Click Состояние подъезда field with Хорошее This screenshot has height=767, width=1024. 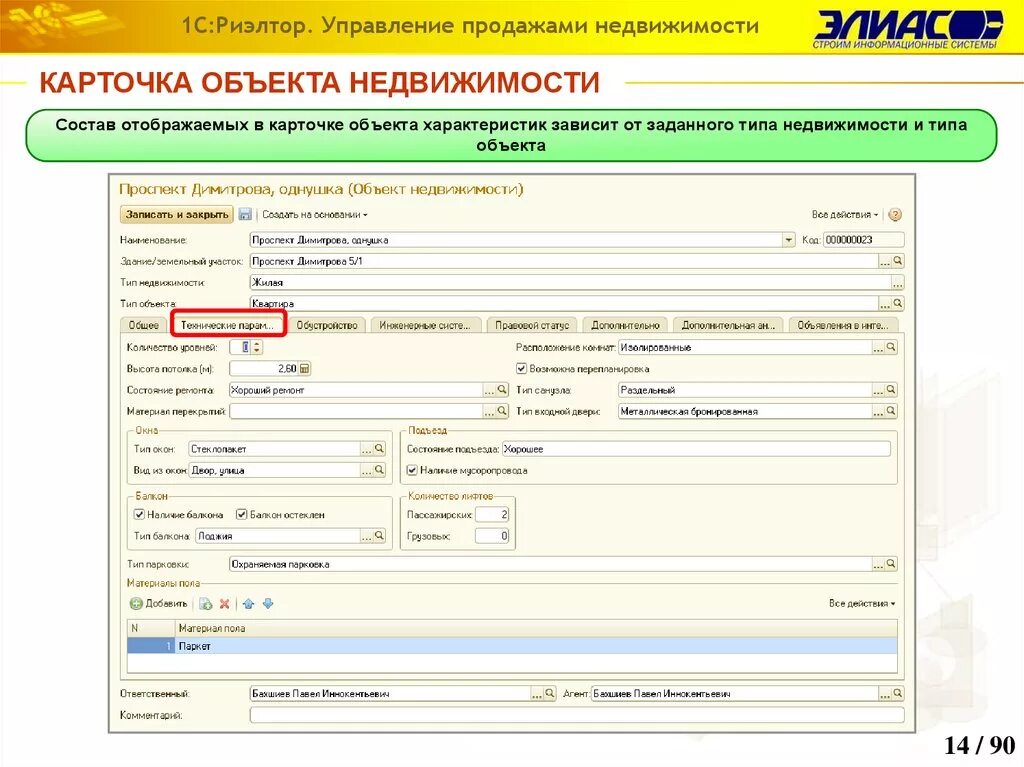(x=696, y=449)
